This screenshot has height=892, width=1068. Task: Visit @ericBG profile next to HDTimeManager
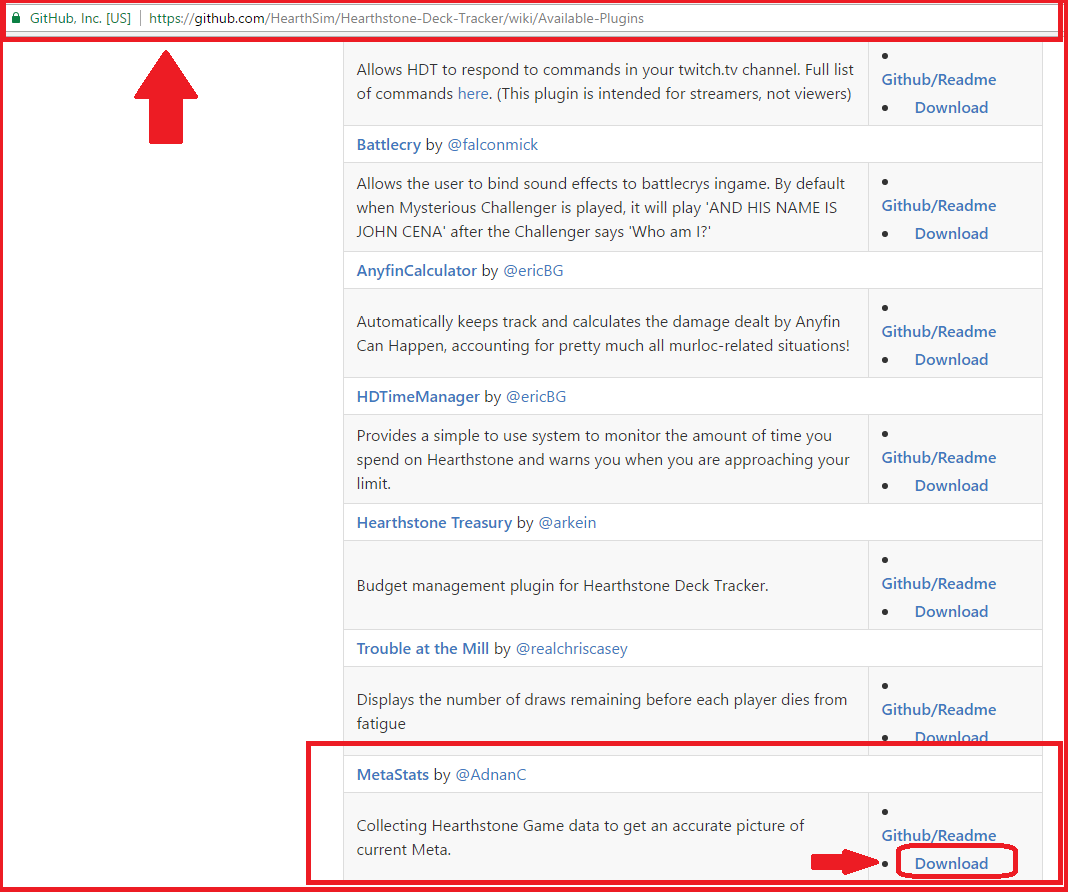[x=535, y=396]
